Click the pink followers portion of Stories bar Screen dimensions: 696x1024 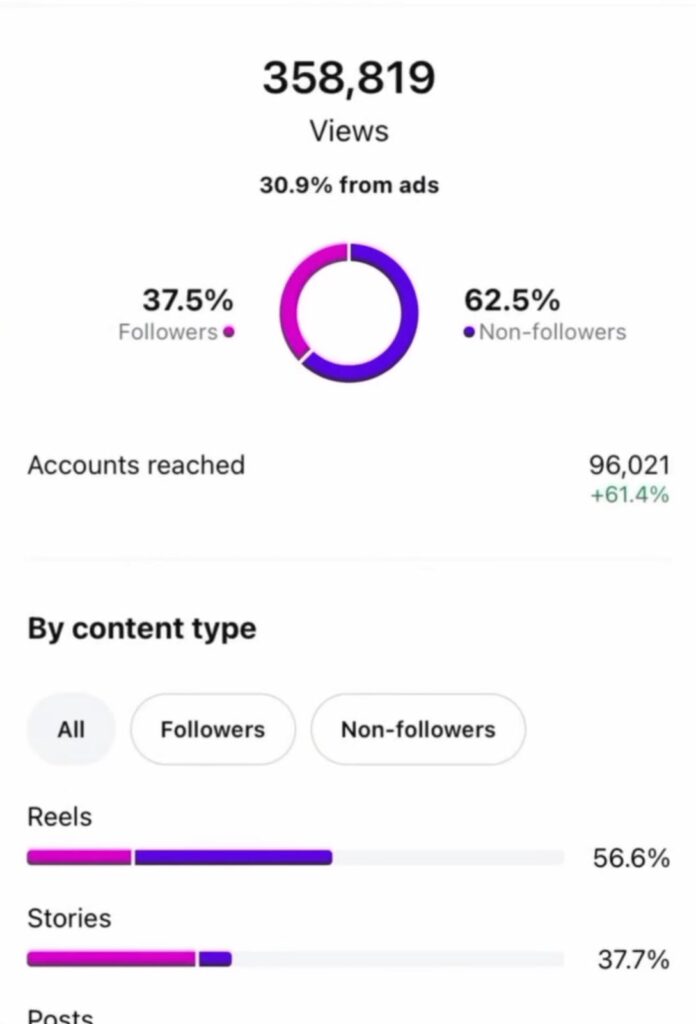pyautogui.click(x=111, y=959)
